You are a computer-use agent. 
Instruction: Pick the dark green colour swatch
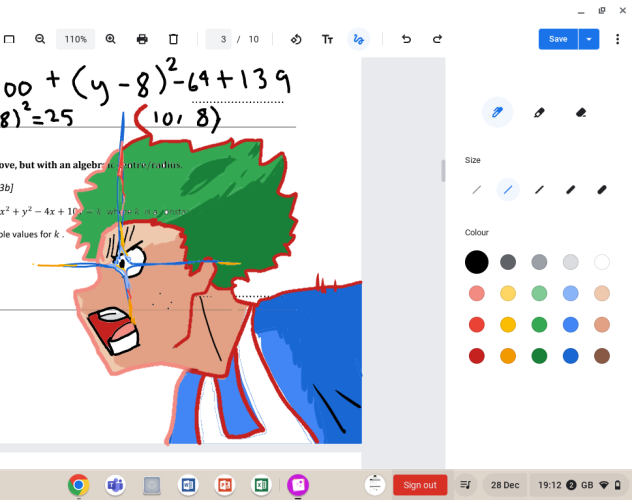539,356
